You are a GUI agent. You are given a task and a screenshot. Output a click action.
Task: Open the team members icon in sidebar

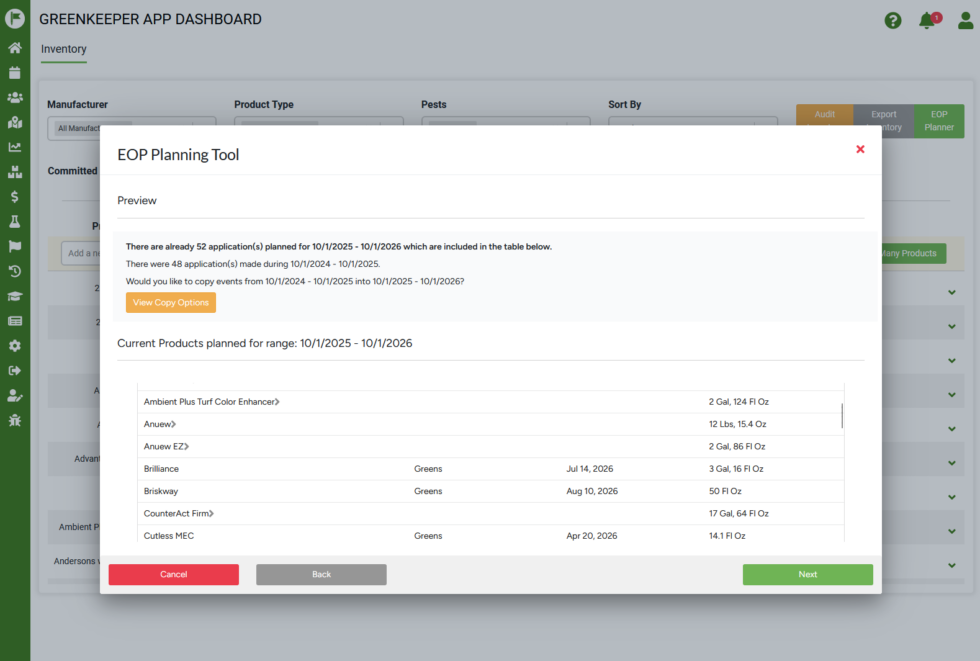pyautogui.click(x=15, y=97)
